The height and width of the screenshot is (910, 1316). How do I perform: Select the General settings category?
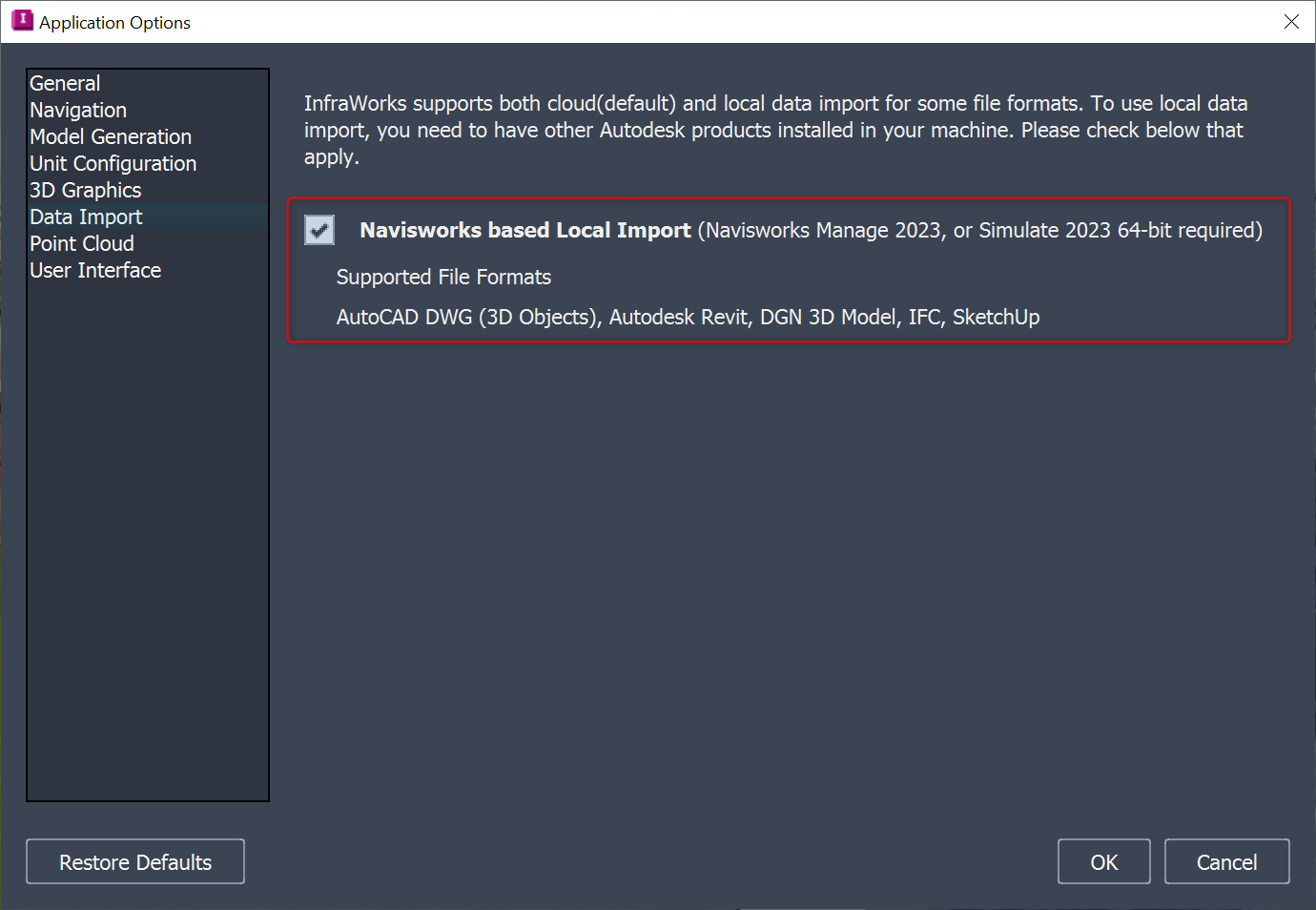tap(64, 83)
